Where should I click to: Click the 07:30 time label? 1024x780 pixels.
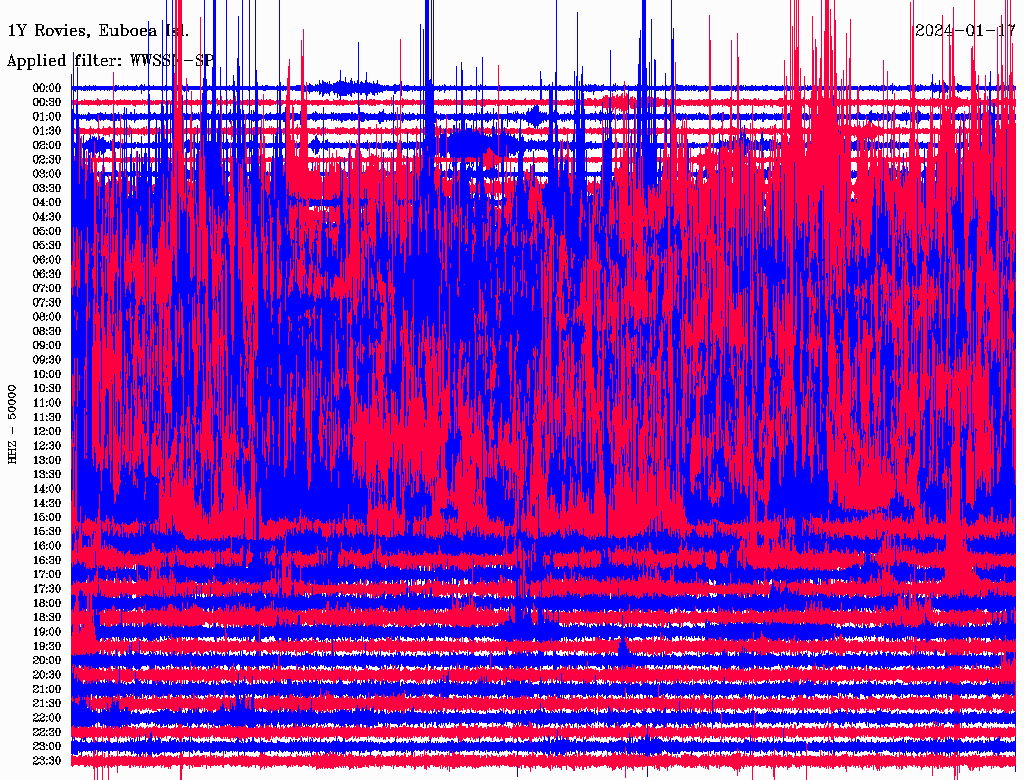47,302
